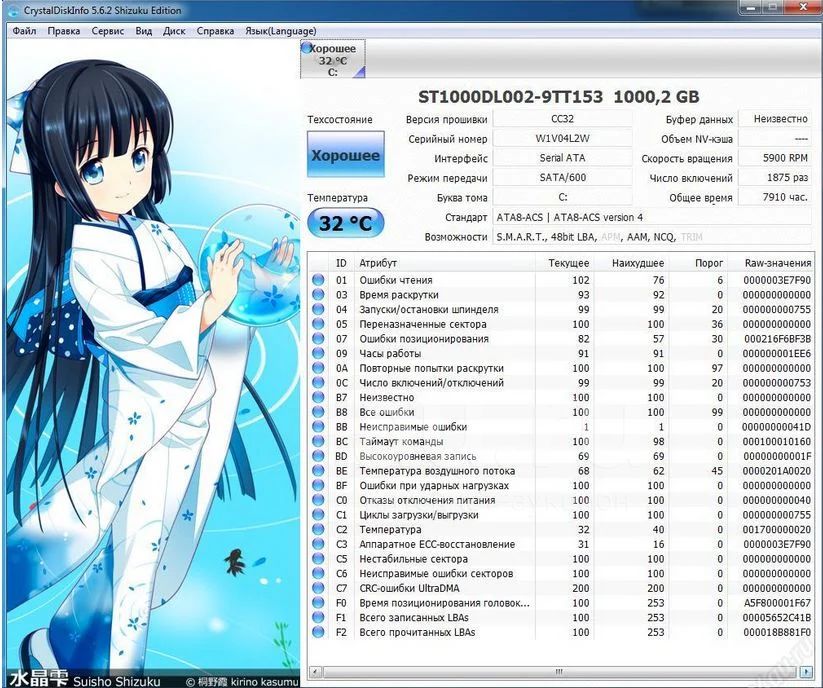Open the Вид menu
823x688 pixels.
coord(143,31)
